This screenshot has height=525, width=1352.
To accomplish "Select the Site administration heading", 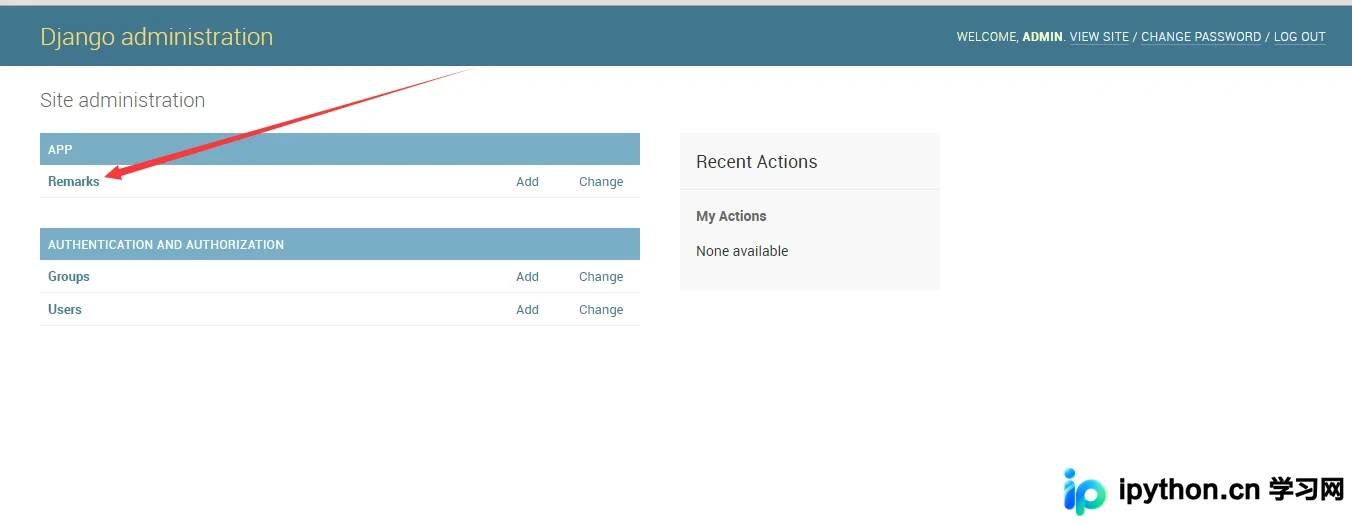I will 123,100.
